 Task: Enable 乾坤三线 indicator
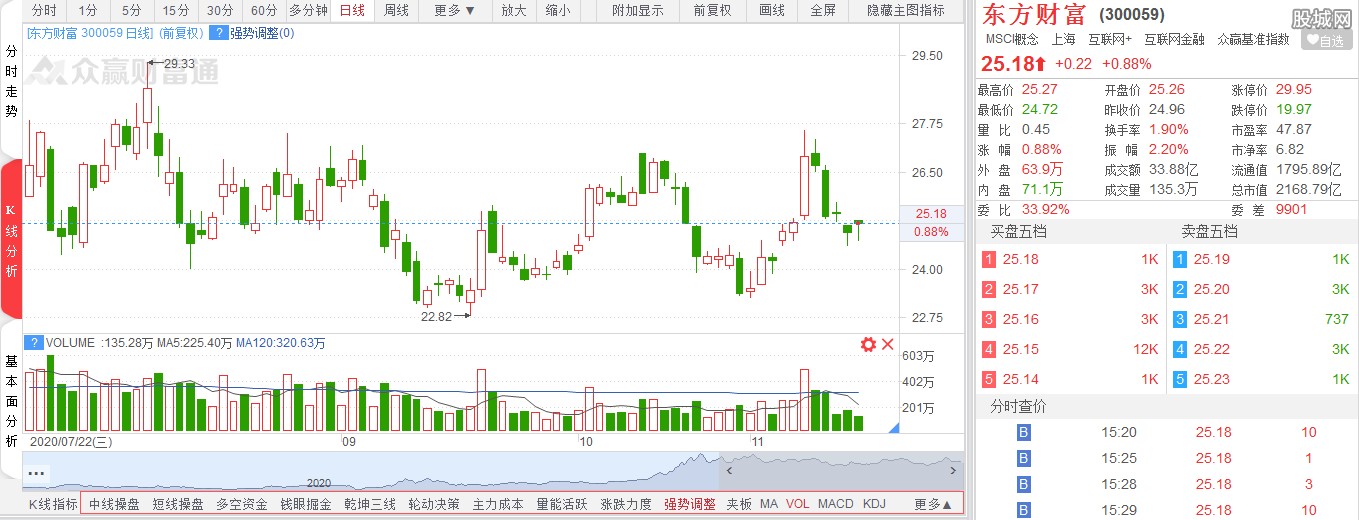pos(370,504)
